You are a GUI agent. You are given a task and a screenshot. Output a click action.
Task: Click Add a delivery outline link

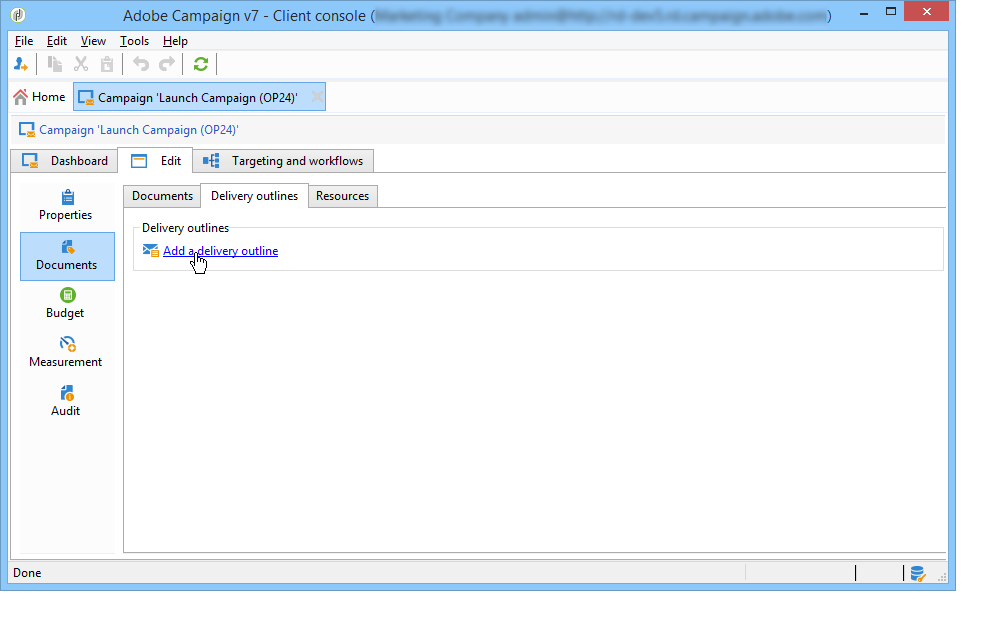point(220,251)
